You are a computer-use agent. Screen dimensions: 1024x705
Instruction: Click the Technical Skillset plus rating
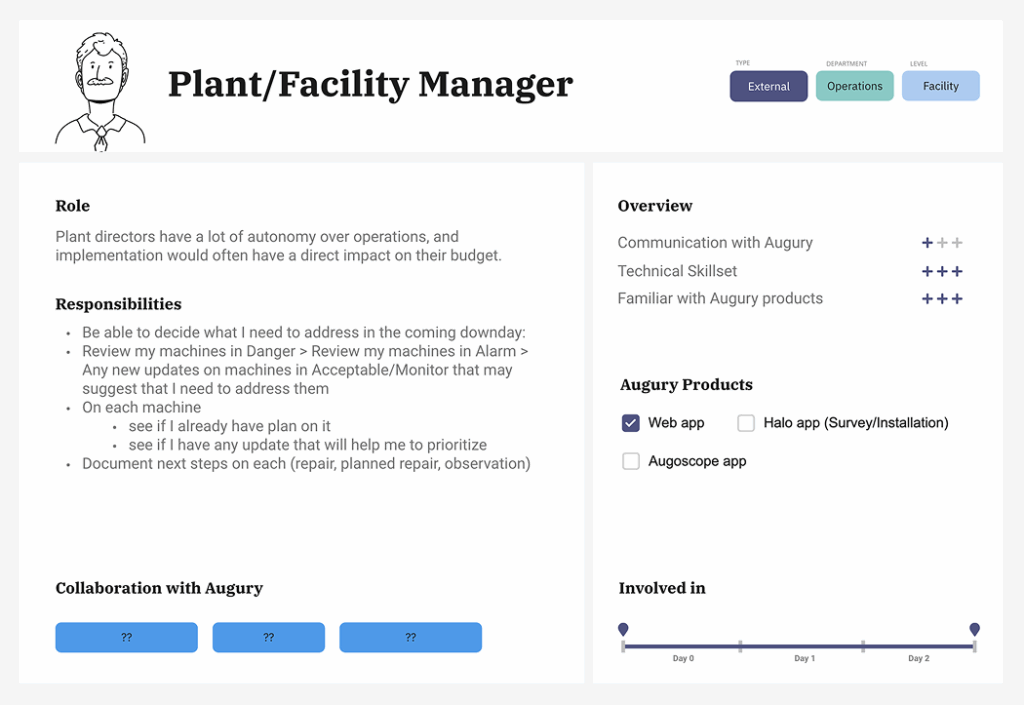(x=942, y=271)
